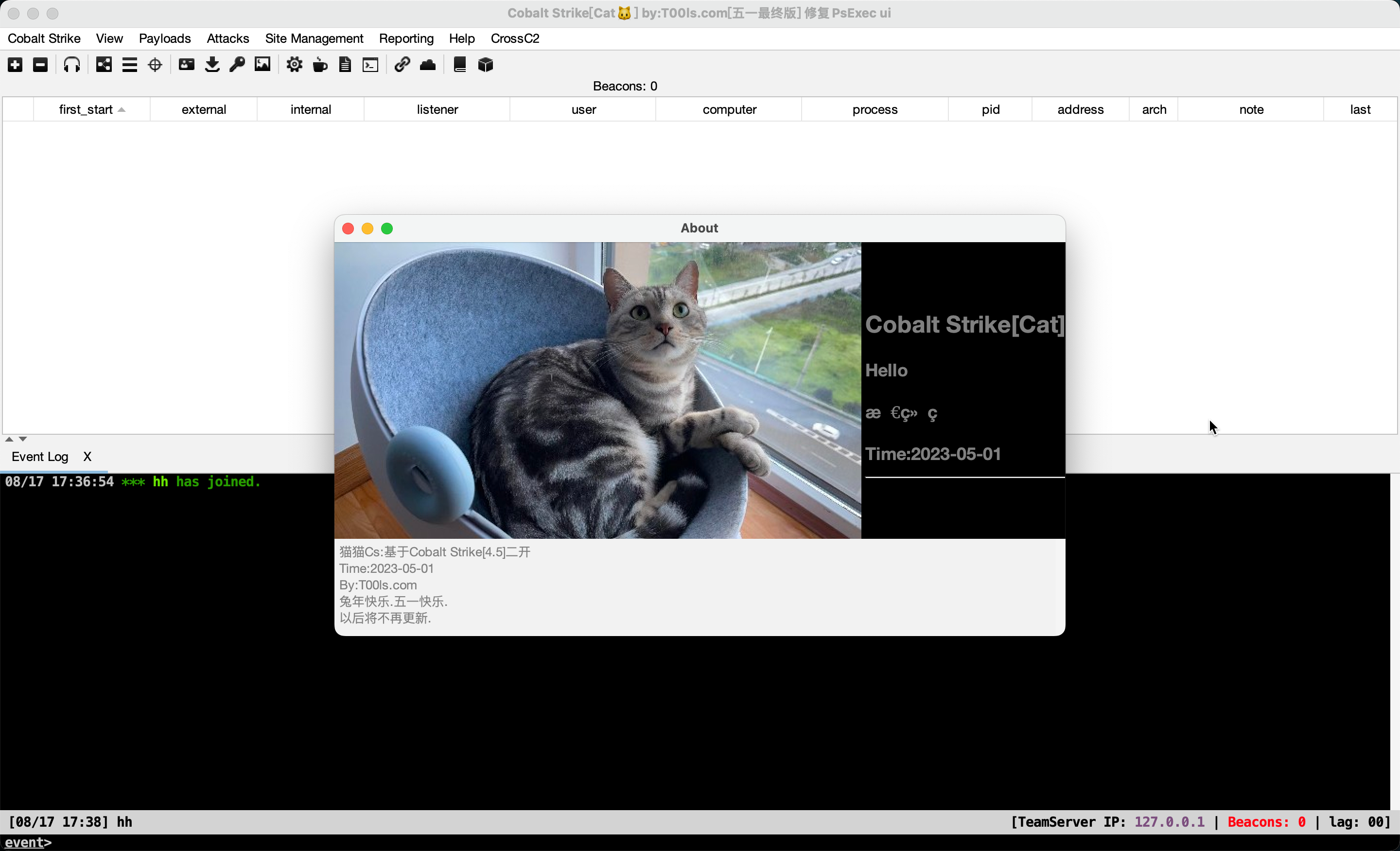This screenshot has height=851, width=1400.
Task: Click '[08/17 17:38] hh' status text
Action: click(70, 822)
